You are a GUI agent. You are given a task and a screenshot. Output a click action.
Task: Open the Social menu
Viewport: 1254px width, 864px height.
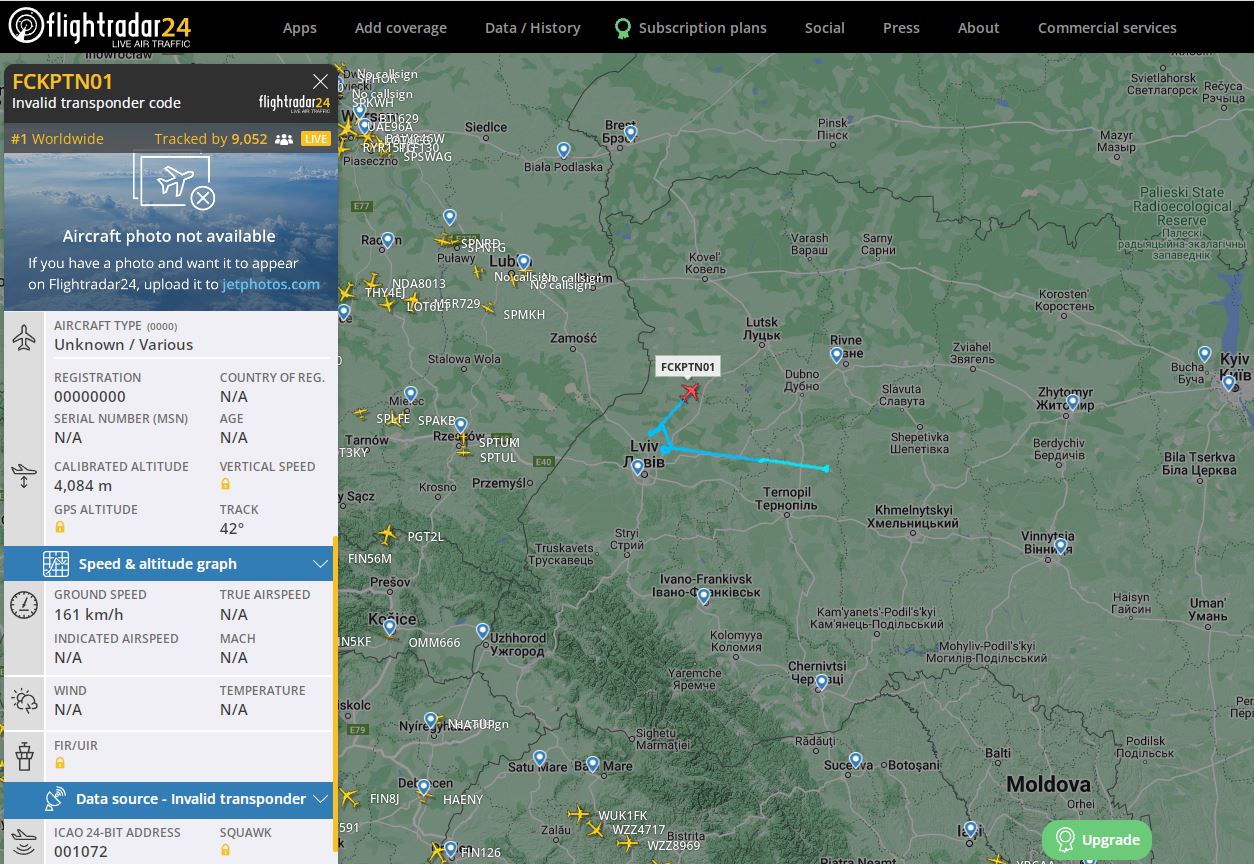point(825,28)
